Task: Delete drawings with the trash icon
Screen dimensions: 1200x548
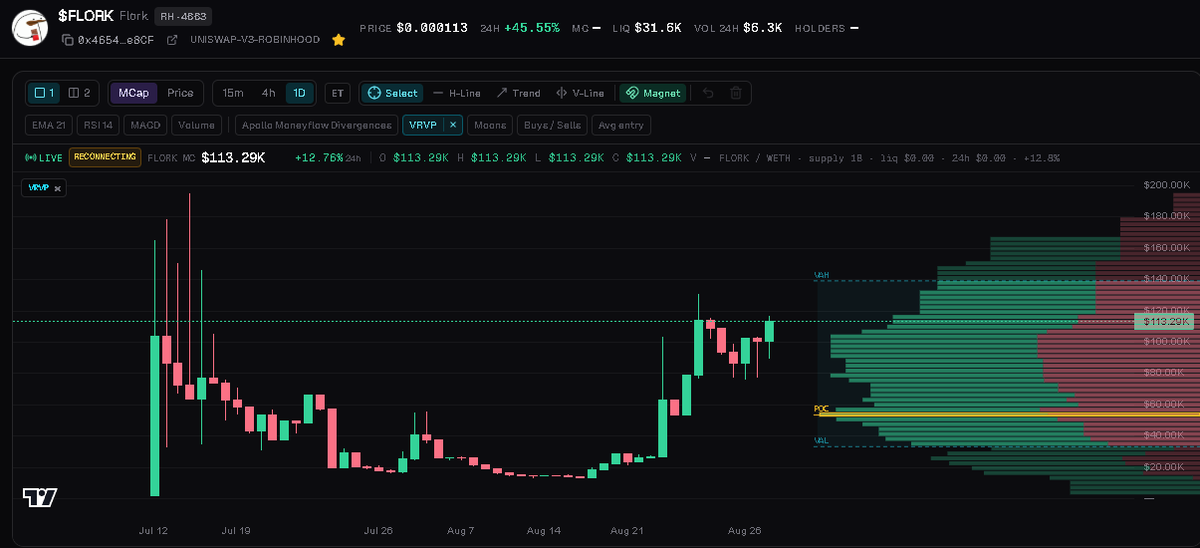Action: (x=736, y=93)
